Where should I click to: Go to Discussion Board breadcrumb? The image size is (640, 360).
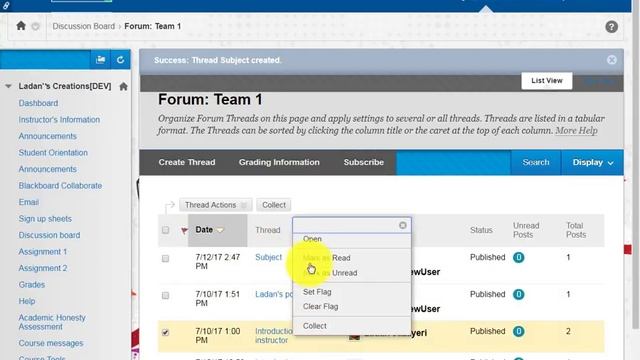click(x=84, y=26)
